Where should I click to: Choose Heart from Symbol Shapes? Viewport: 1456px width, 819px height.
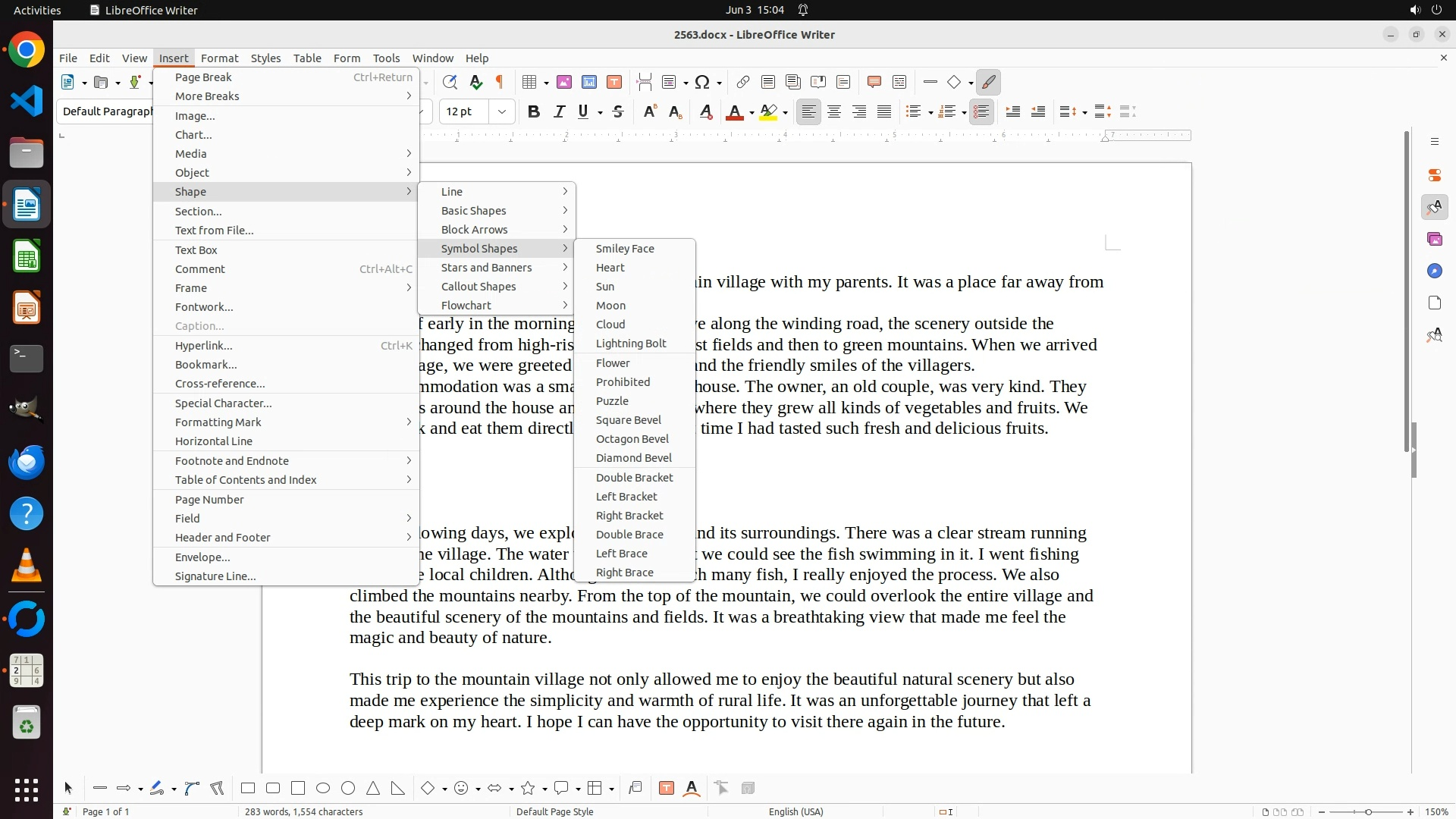pos(610,268)
